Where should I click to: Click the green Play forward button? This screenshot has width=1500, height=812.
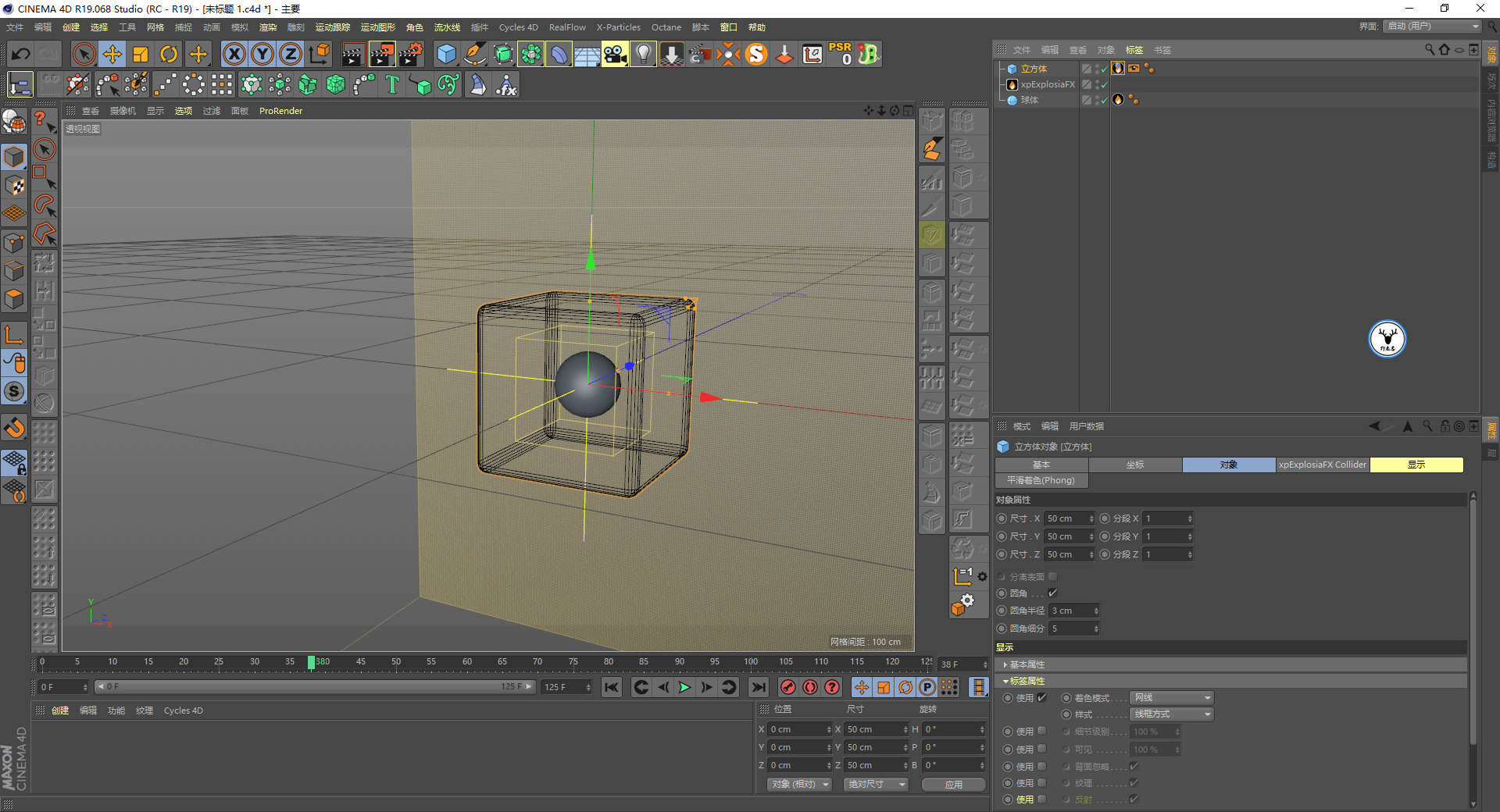(684, 687)
